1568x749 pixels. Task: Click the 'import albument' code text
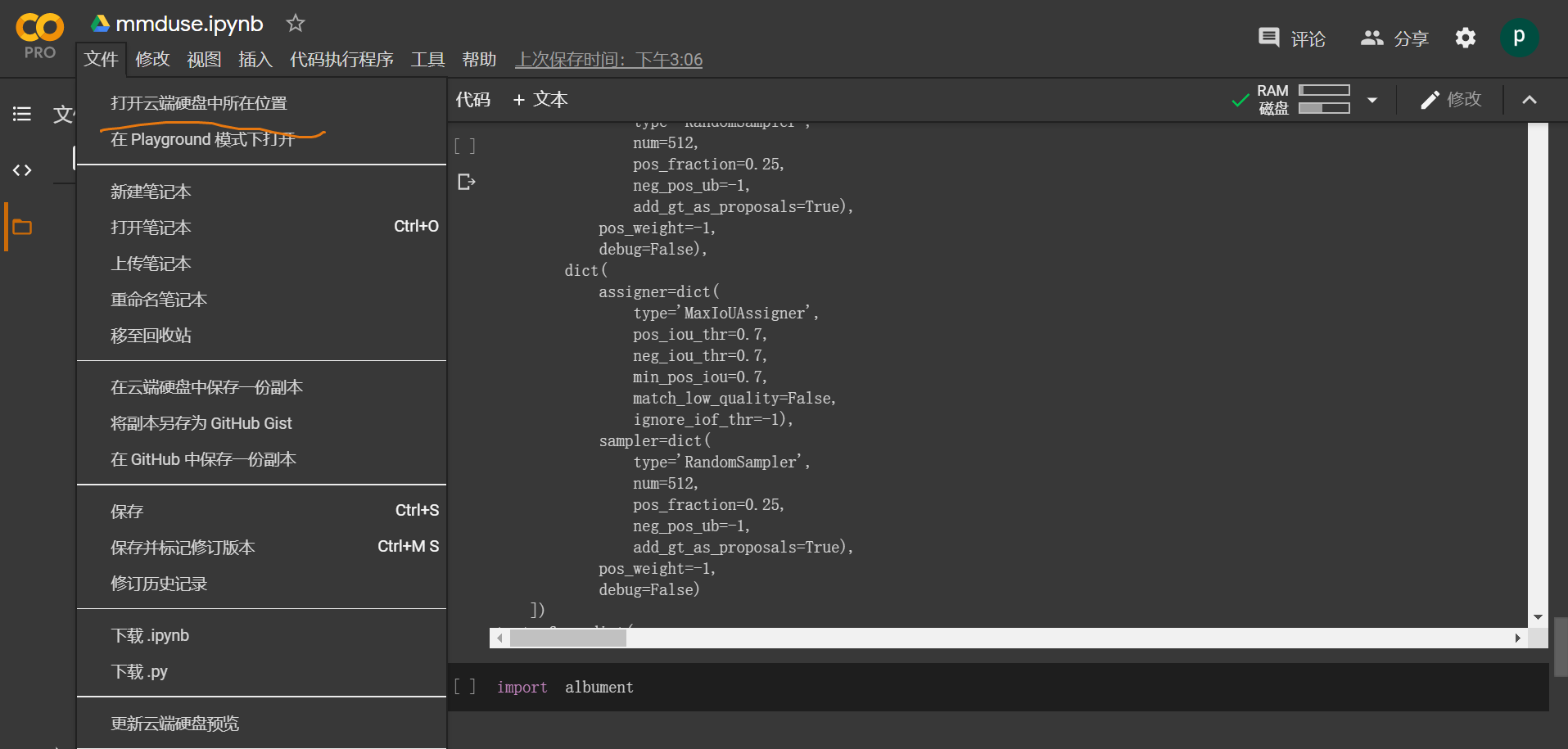coord(565,687)
